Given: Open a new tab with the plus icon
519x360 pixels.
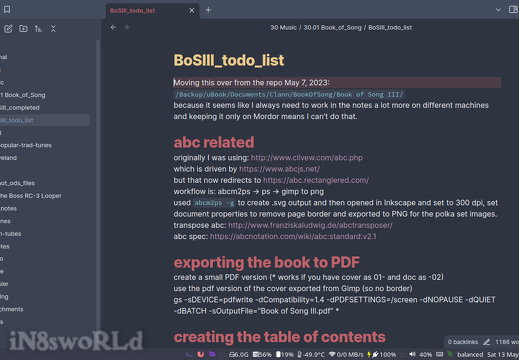Looking at the screenshot, I should 208,10.
